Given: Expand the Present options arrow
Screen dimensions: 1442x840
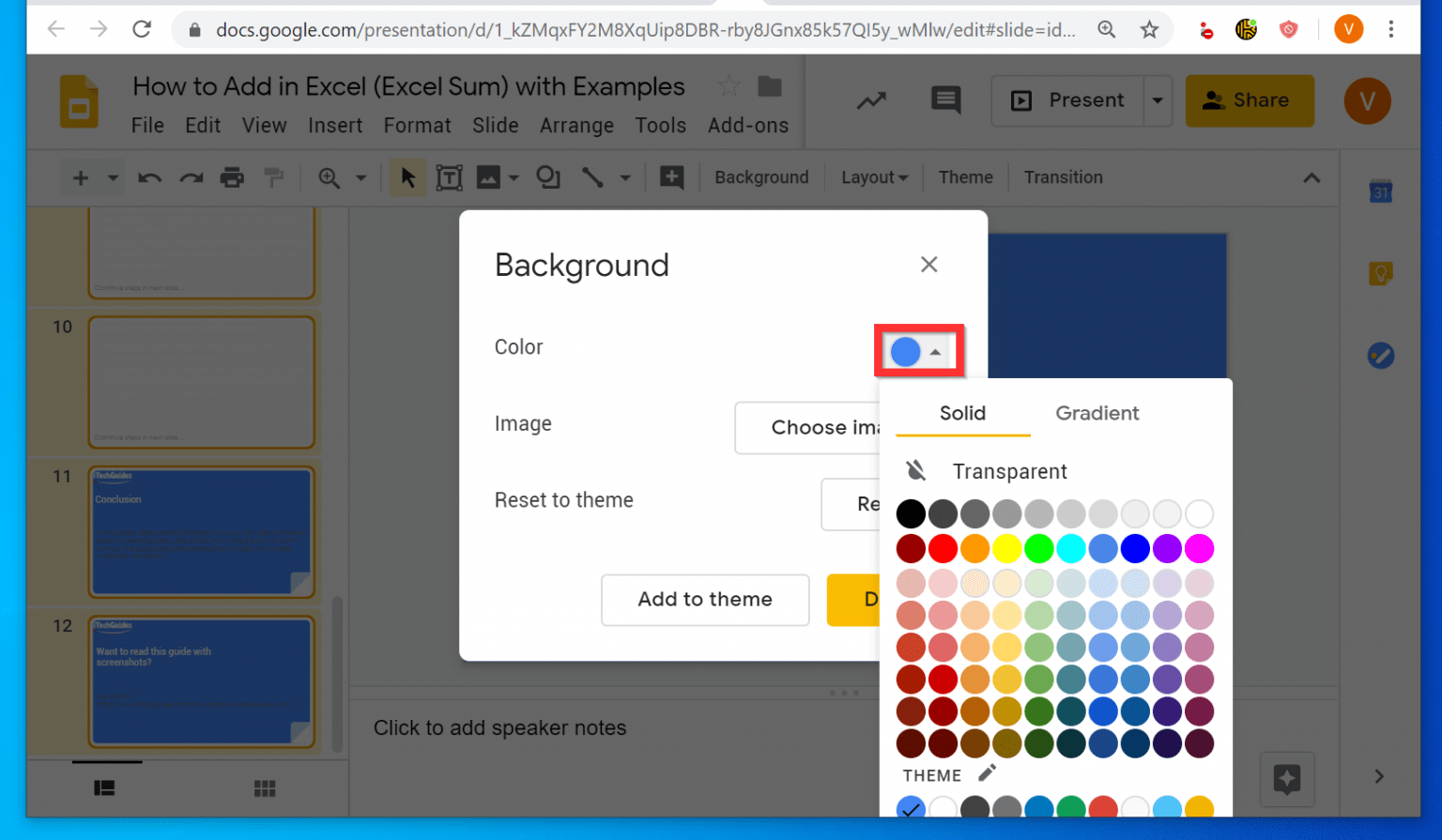Looking at the screenshot, I should [x=1158, y=100].
